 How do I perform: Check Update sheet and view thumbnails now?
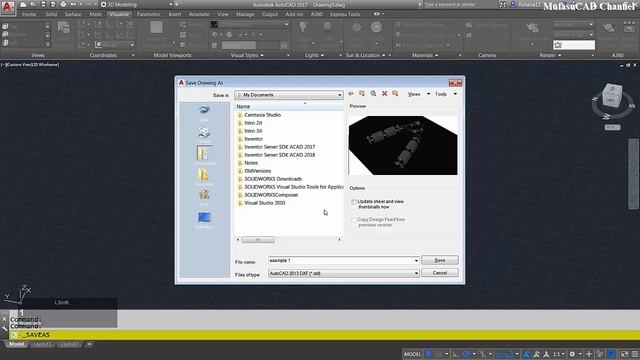click(x=354, y=202)
